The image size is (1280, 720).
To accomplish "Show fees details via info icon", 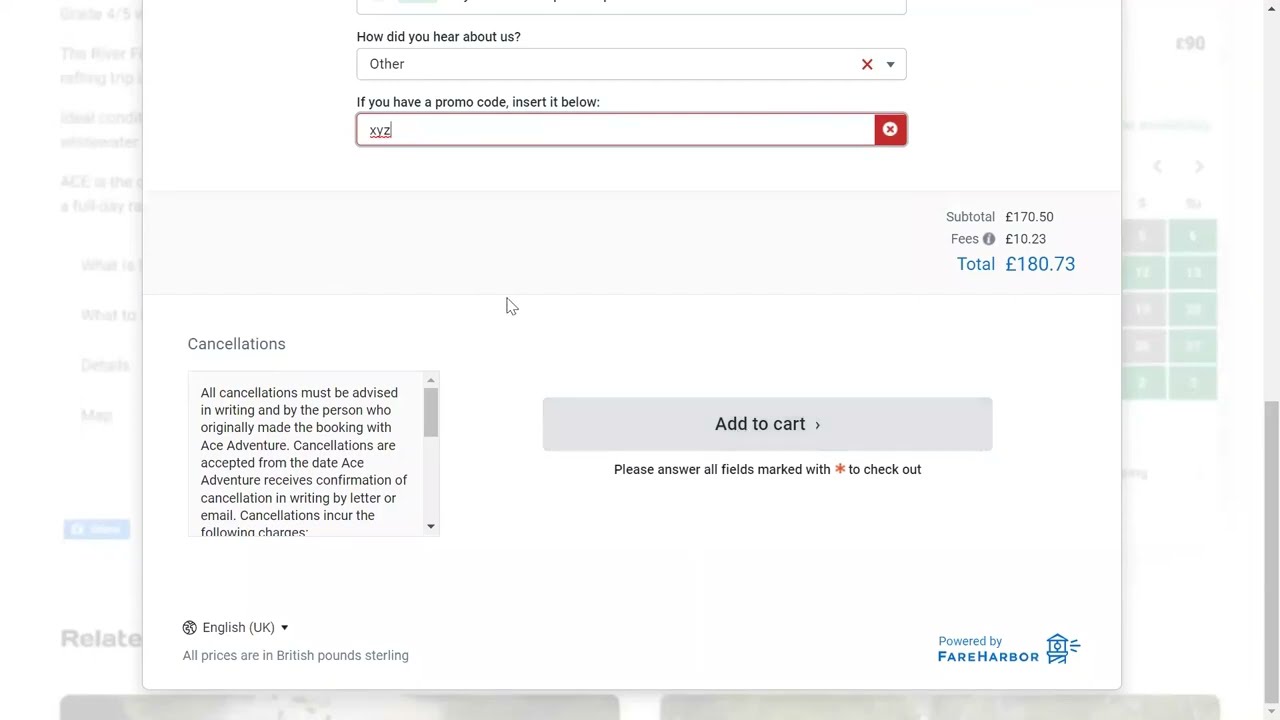I will point(988,239).
